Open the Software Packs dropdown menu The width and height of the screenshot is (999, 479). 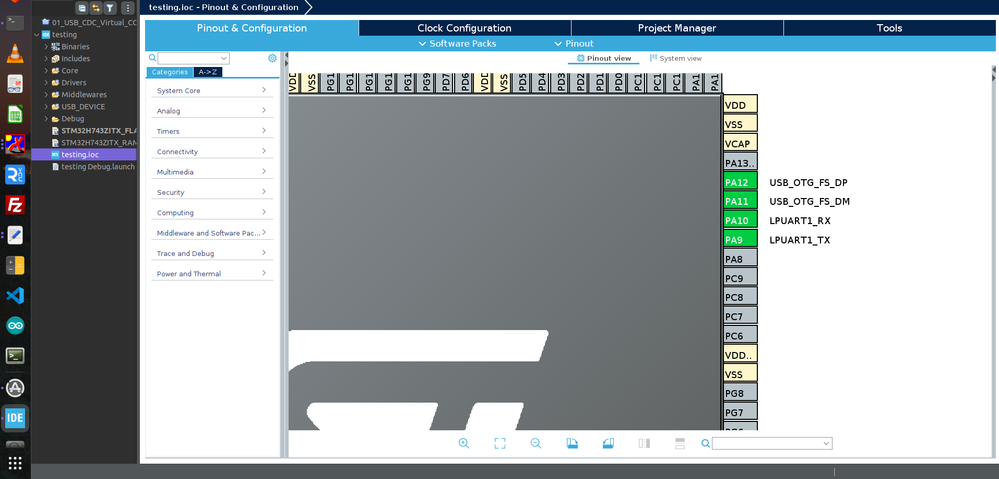[x=457, y=44]
